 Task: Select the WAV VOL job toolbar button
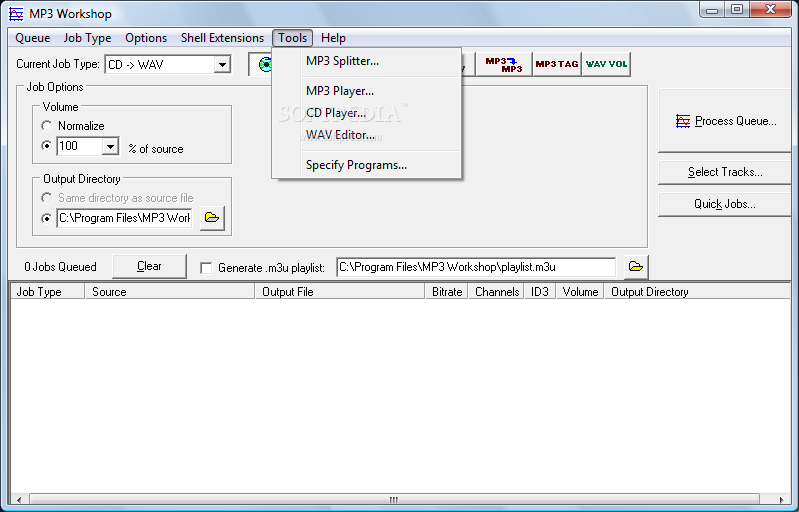pos(606,64)
